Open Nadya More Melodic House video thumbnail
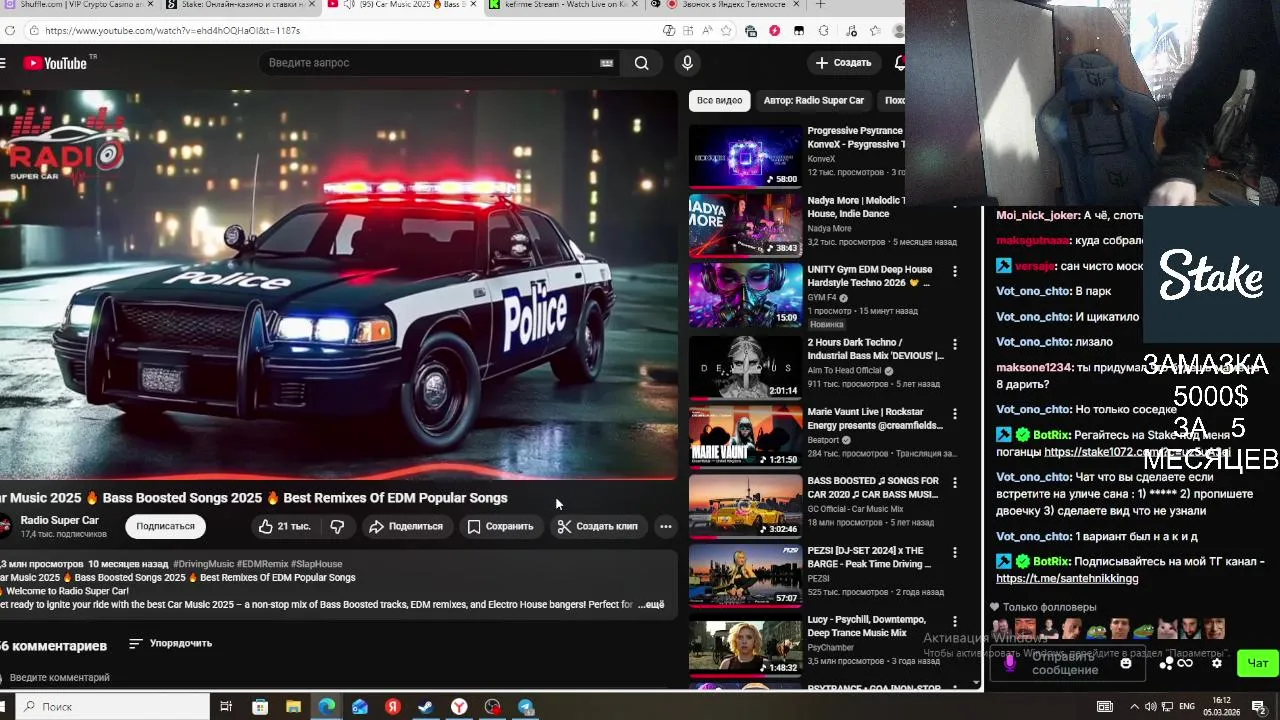1280x720 pixels. click(x=745, y=225)
